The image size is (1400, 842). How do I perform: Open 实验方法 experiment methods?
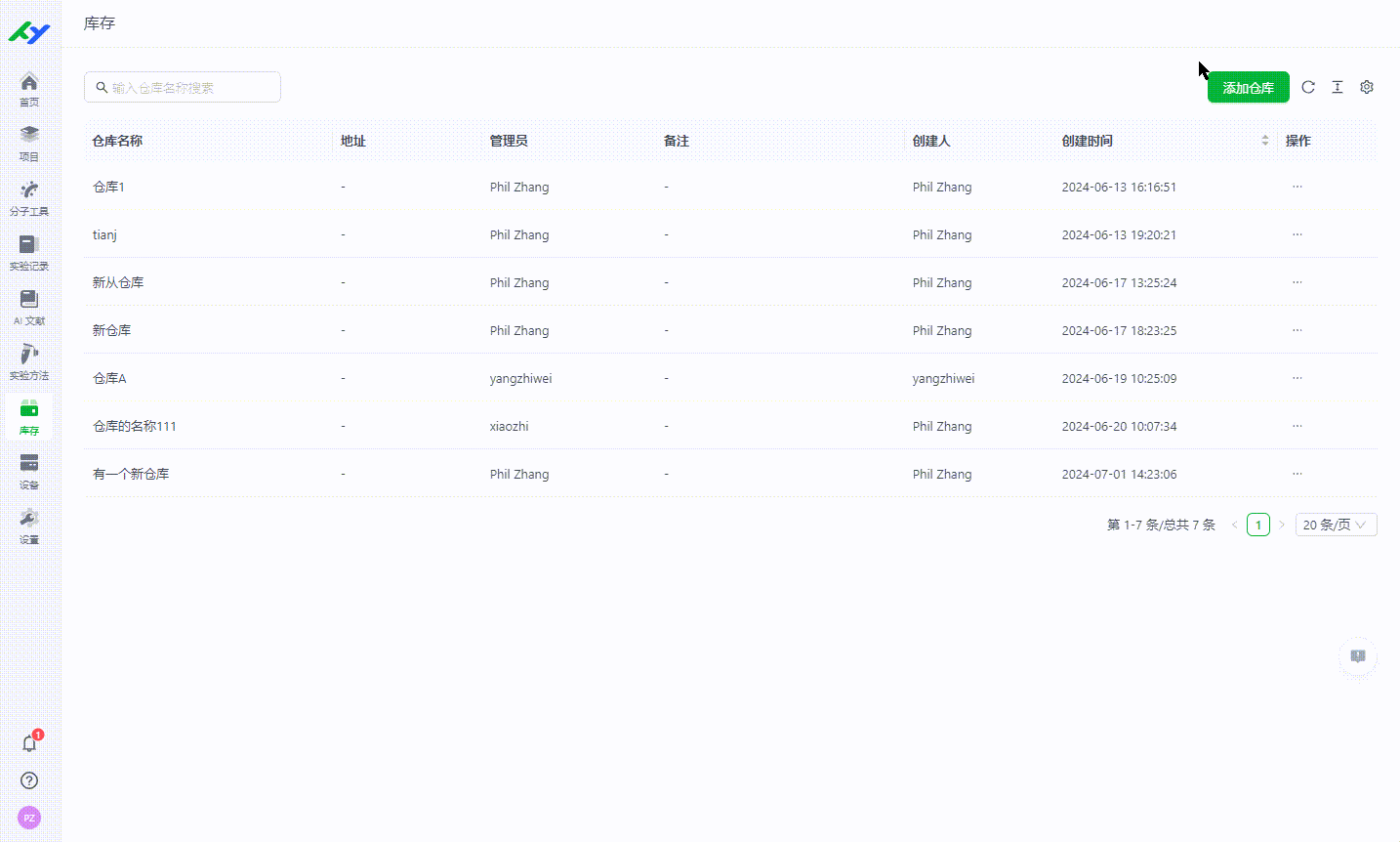[29, 361]
